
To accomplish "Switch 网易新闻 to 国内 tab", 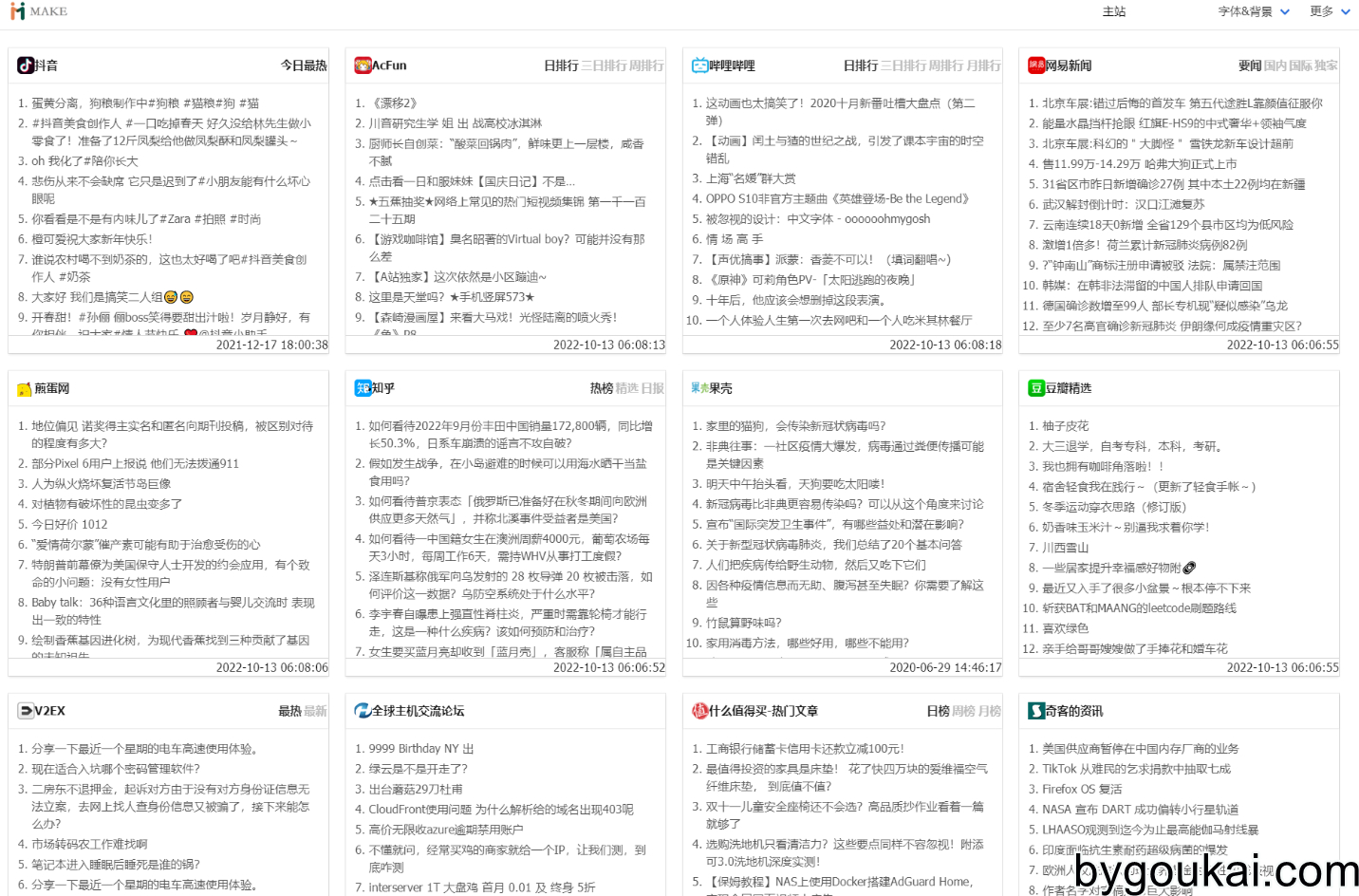I will coord(1275,65).
